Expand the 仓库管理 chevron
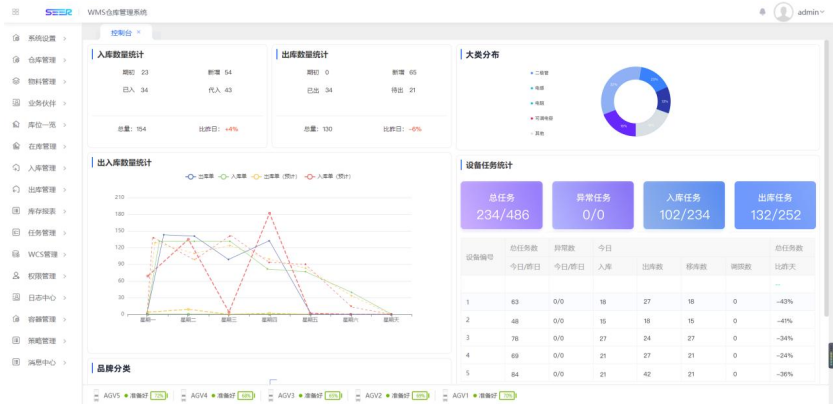 click(x=65, y=60)
